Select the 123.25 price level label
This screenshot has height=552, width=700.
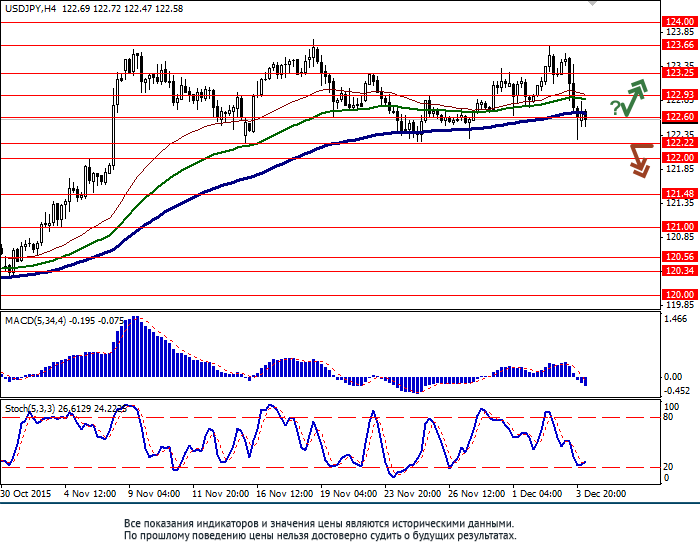tap(680, 73)
